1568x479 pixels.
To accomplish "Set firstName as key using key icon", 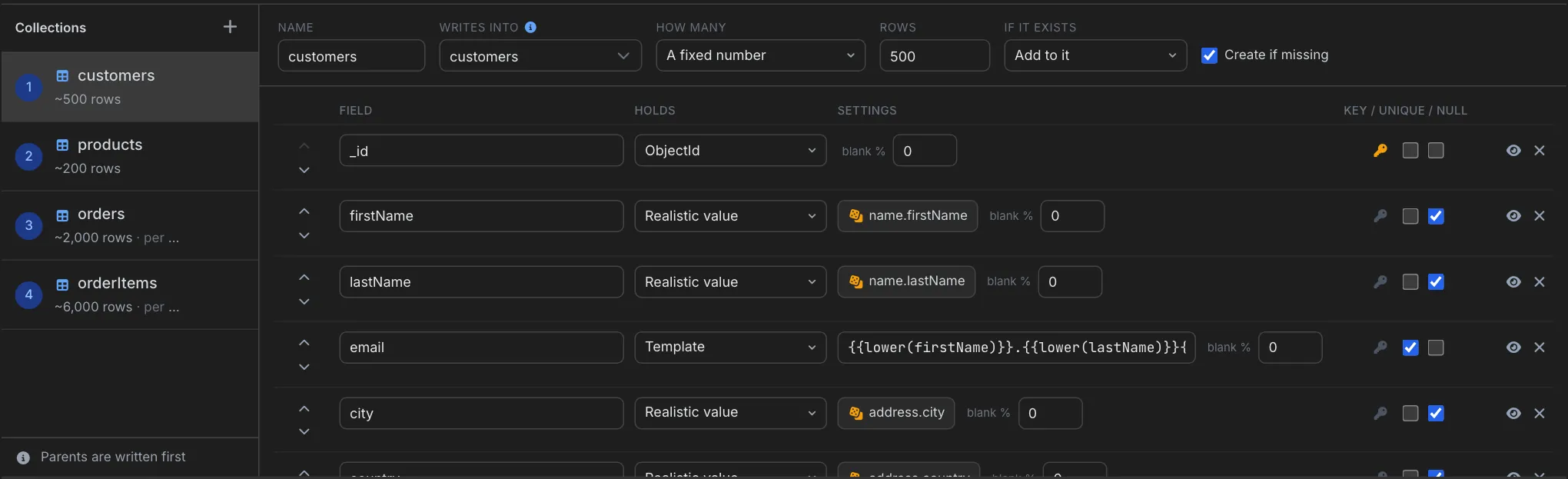I will coord(1380,216).
